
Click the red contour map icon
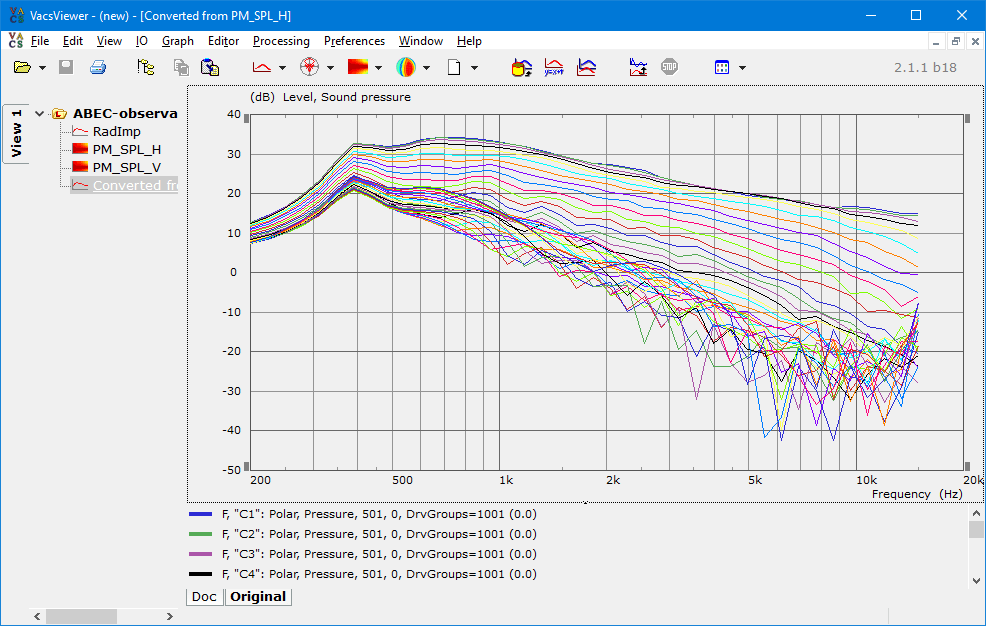coord(358,67)
